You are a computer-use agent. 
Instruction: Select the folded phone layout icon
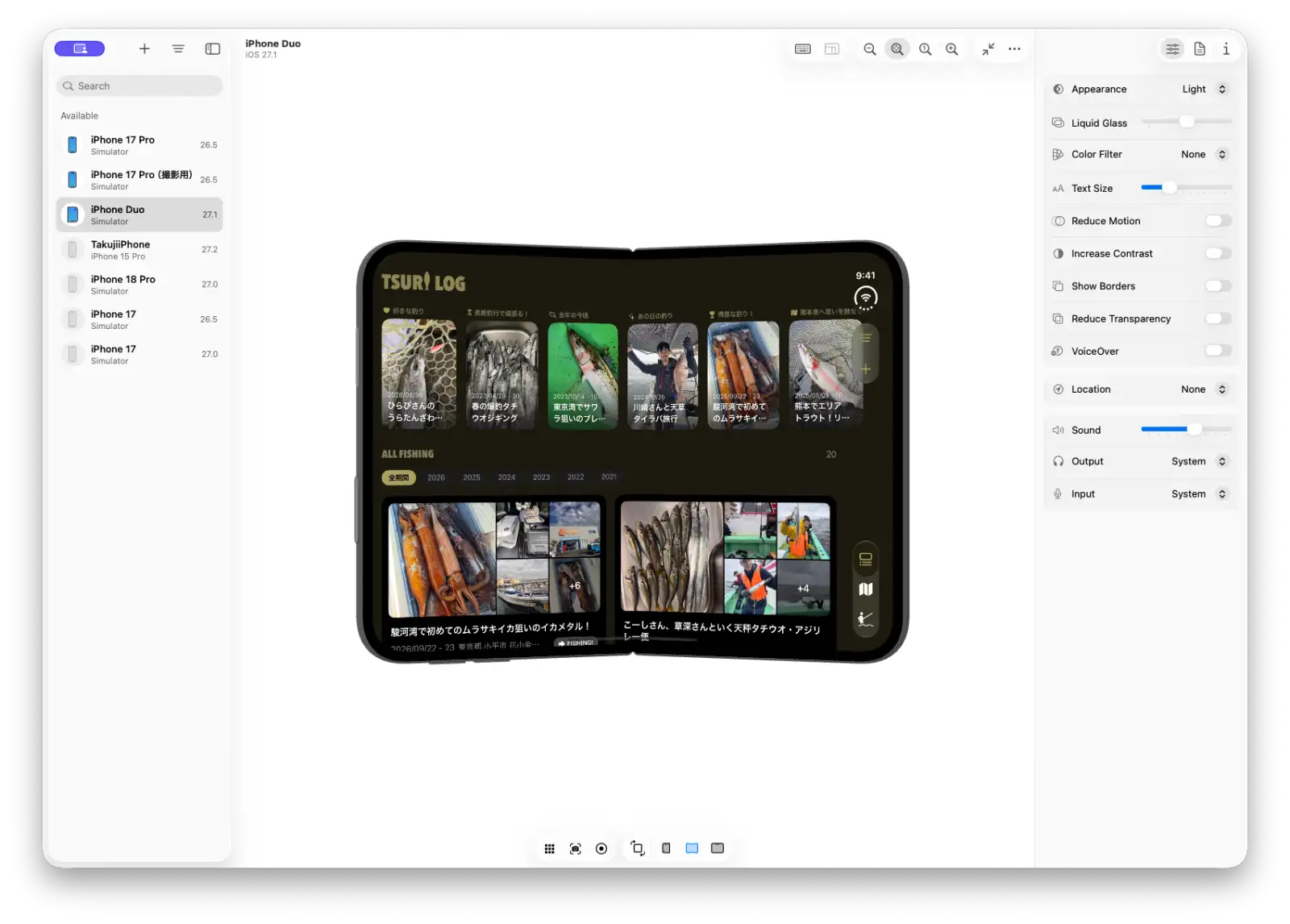tap(666, 848)
